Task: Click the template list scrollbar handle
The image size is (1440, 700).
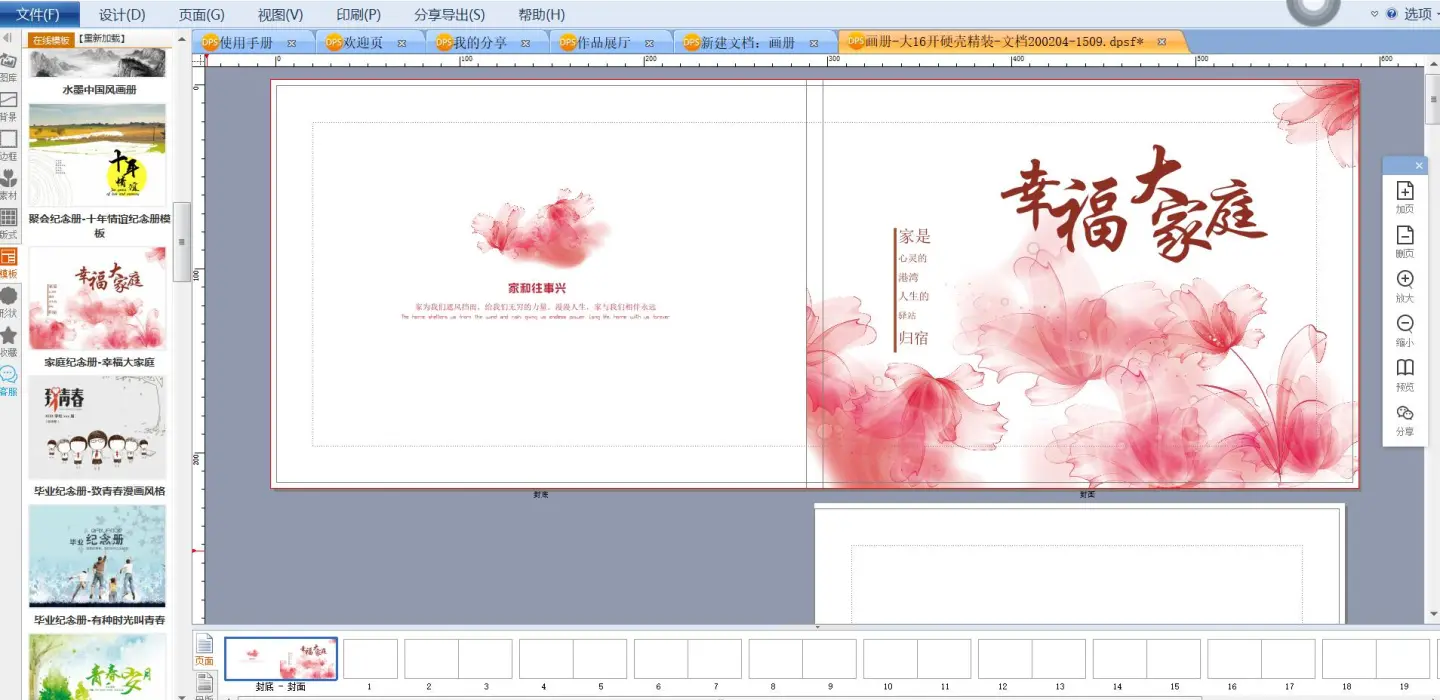Action: [x=181, y=244]
